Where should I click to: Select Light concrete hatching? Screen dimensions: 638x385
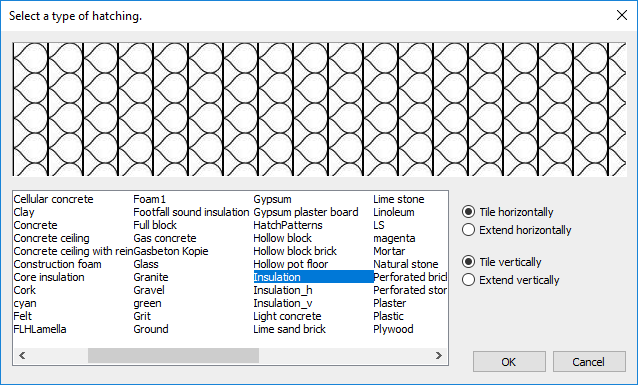(x=287, y=317)
